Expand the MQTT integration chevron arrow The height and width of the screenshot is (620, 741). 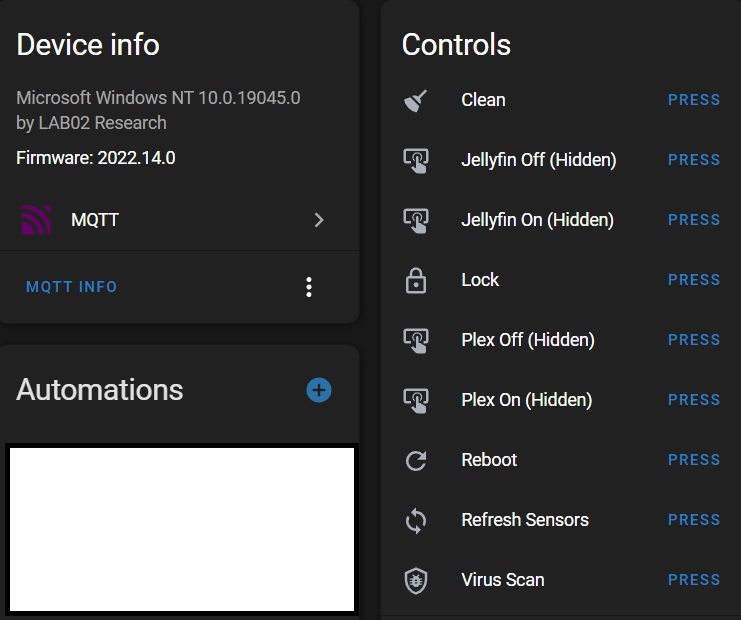(319, 220)
